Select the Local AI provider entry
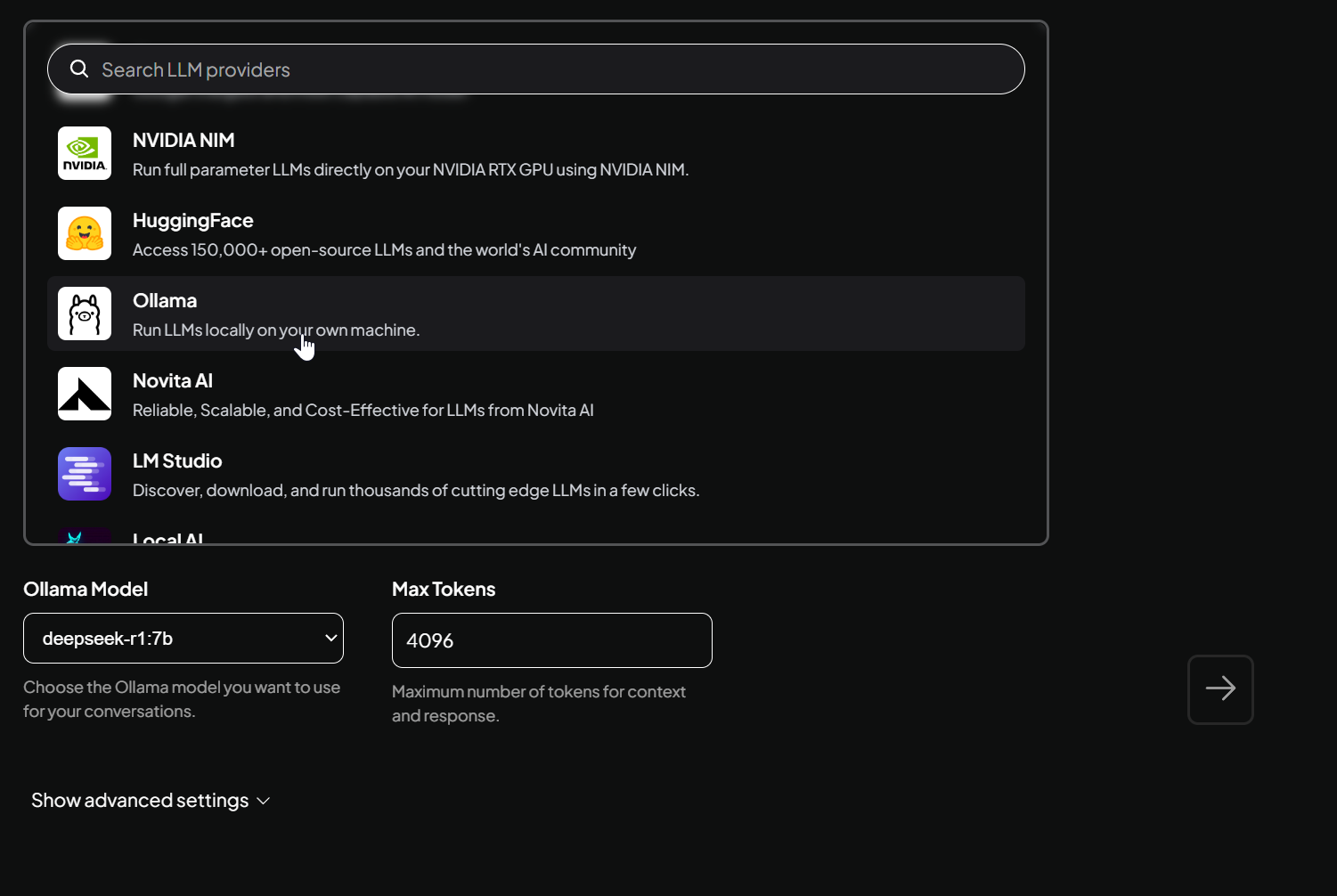Screen dimensions: 1337x896 point(168,538)
